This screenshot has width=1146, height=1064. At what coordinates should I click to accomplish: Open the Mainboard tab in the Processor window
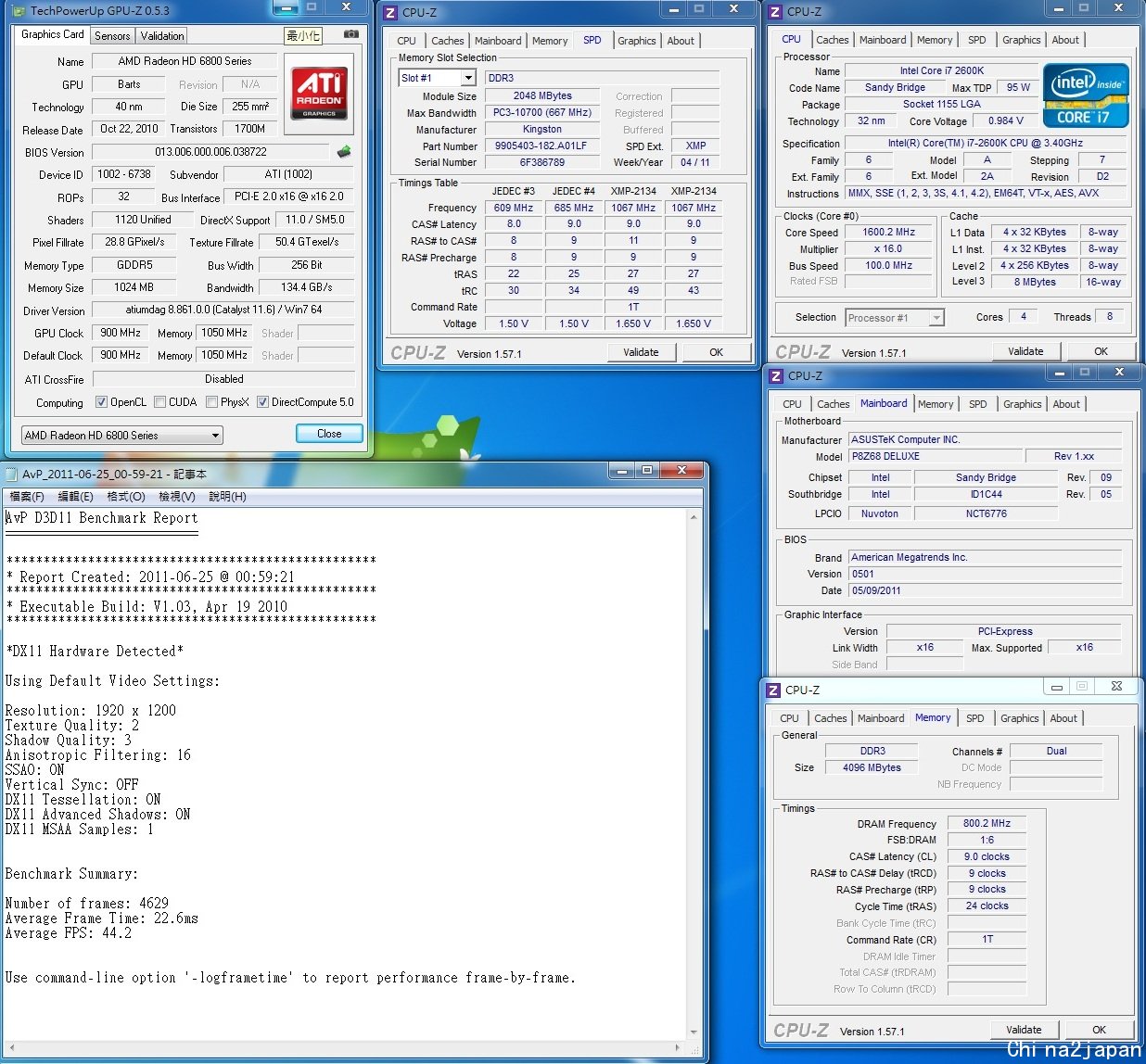coord(883,40)
